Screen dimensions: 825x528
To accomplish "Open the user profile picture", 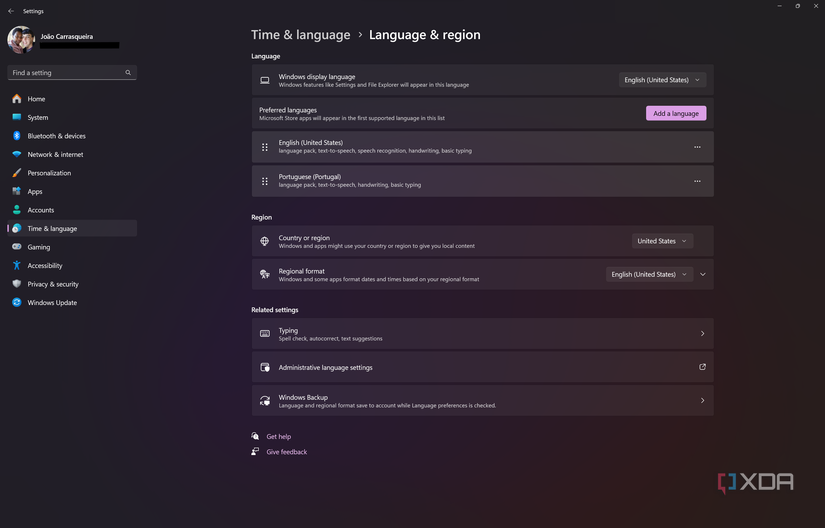I will [21, 40].
